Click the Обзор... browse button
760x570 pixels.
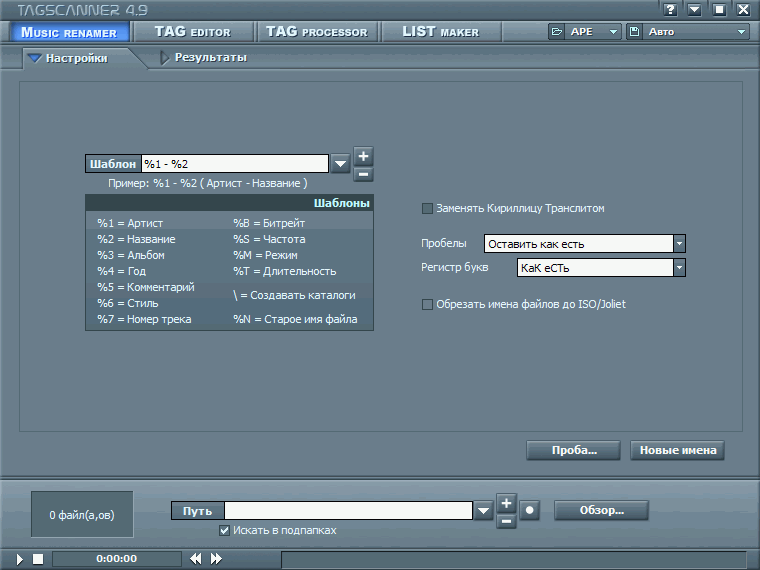click(x=601, y=510)
